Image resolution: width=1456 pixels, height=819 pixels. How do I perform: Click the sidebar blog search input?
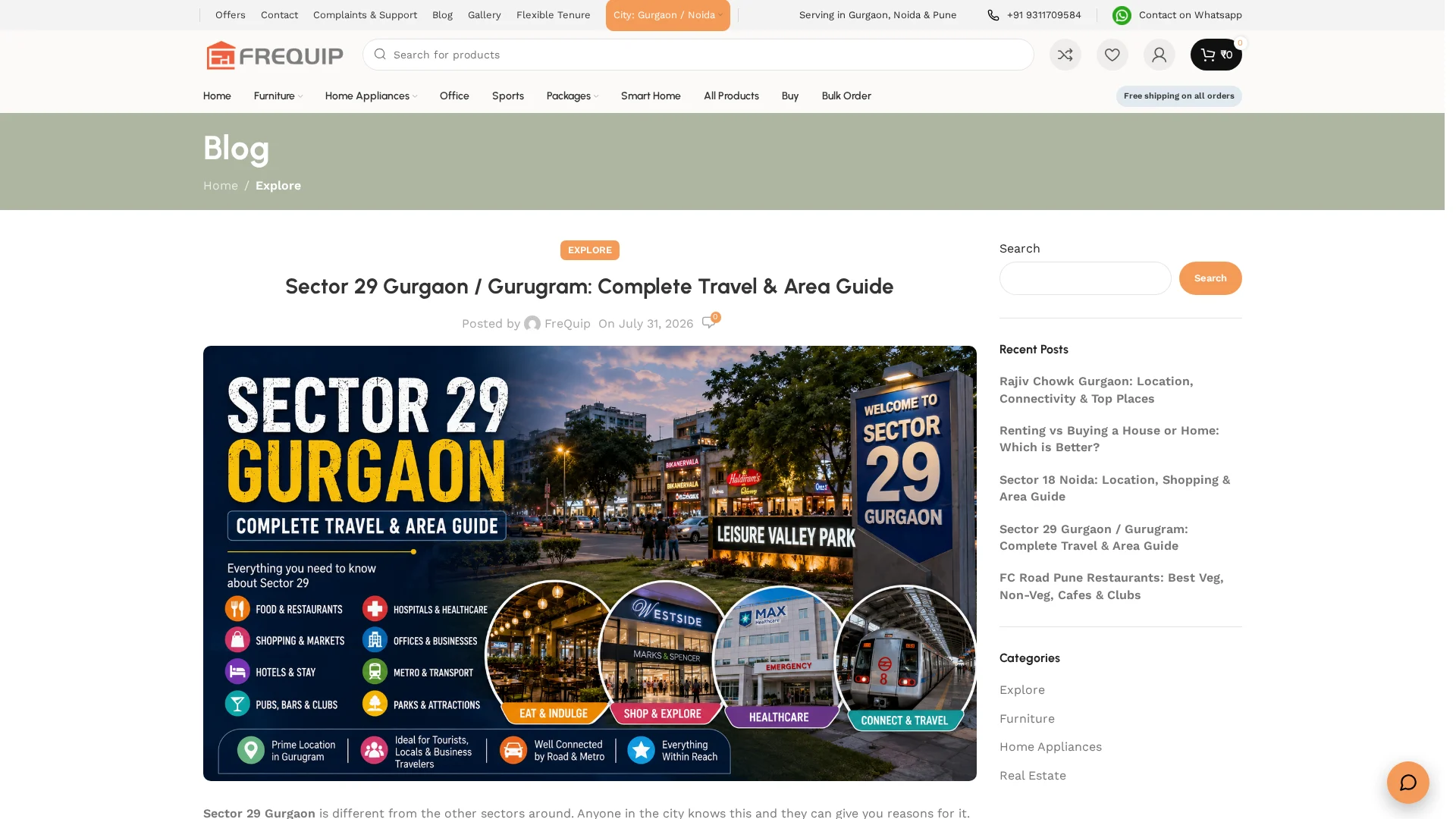pyautogui.click(x=1084, y=278)
